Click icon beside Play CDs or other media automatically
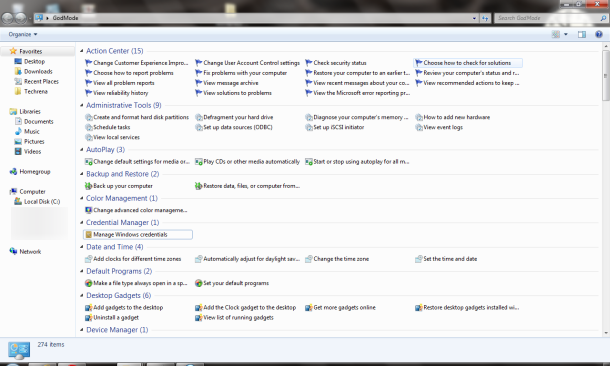The height and width of the screenshot is (366, 610). (199, 161)
